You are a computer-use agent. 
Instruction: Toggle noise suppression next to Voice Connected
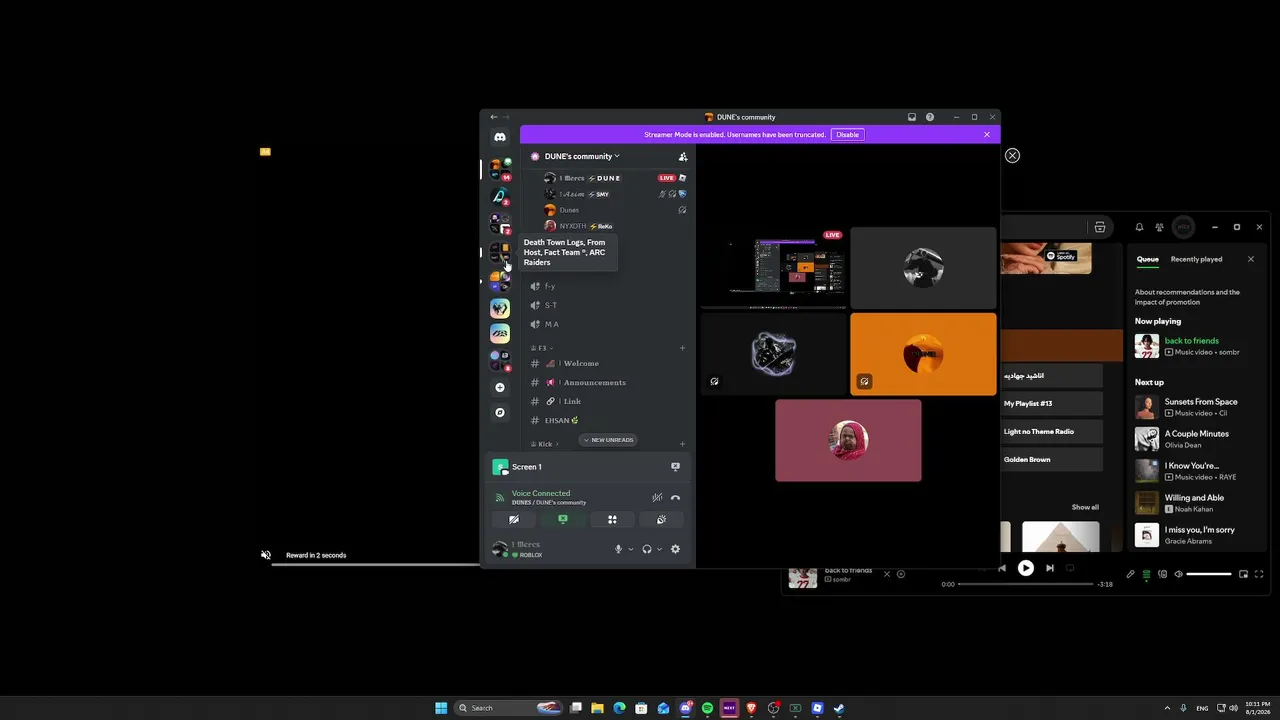(x=657, y=497)
